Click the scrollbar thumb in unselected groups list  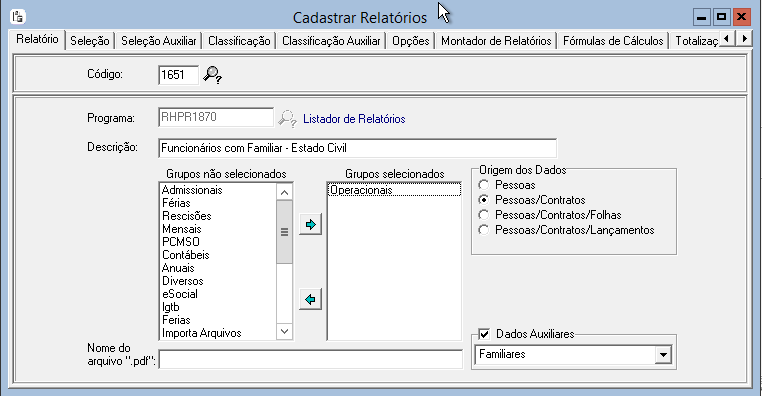coord(284,232)
